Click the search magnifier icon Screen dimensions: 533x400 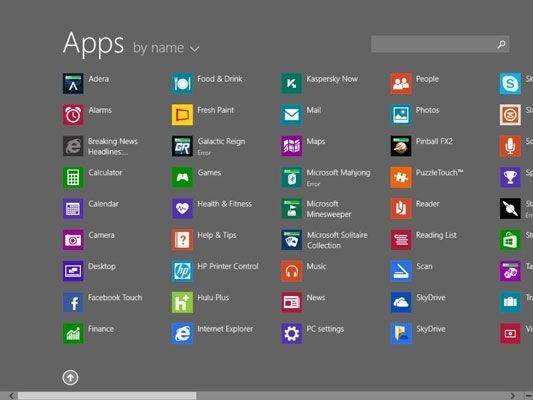[501, 44]
